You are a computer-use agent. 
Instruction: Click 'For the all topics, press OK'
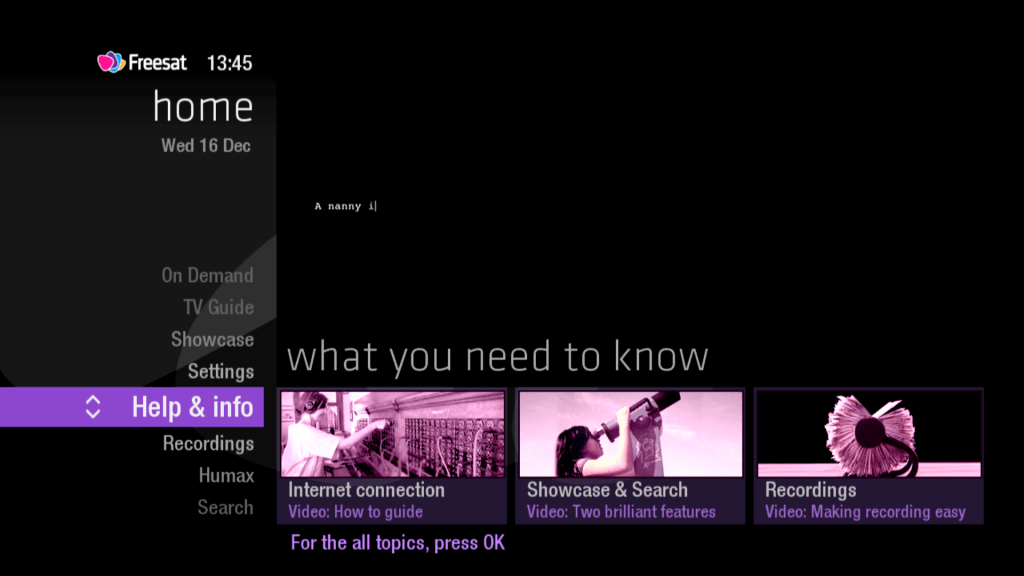click(x=397, y=543)
